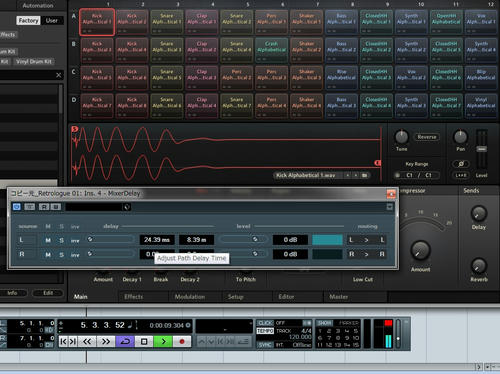The width and height of the screenshot is (500, 374).
Task: Open the L channel routing selector
Action: (366, 240)
